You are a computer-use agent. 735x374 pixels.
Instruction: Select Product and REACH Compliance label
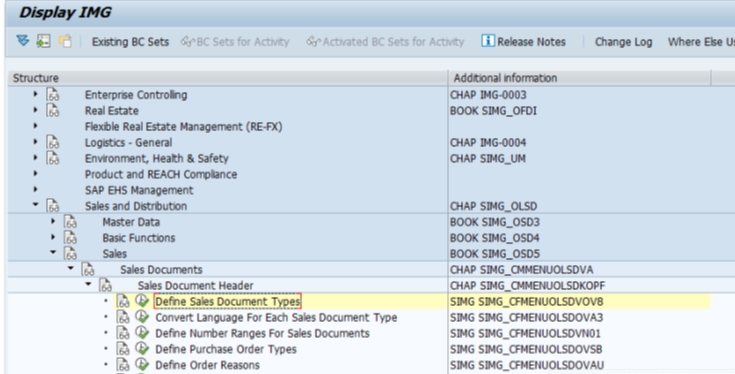[161, 174]
